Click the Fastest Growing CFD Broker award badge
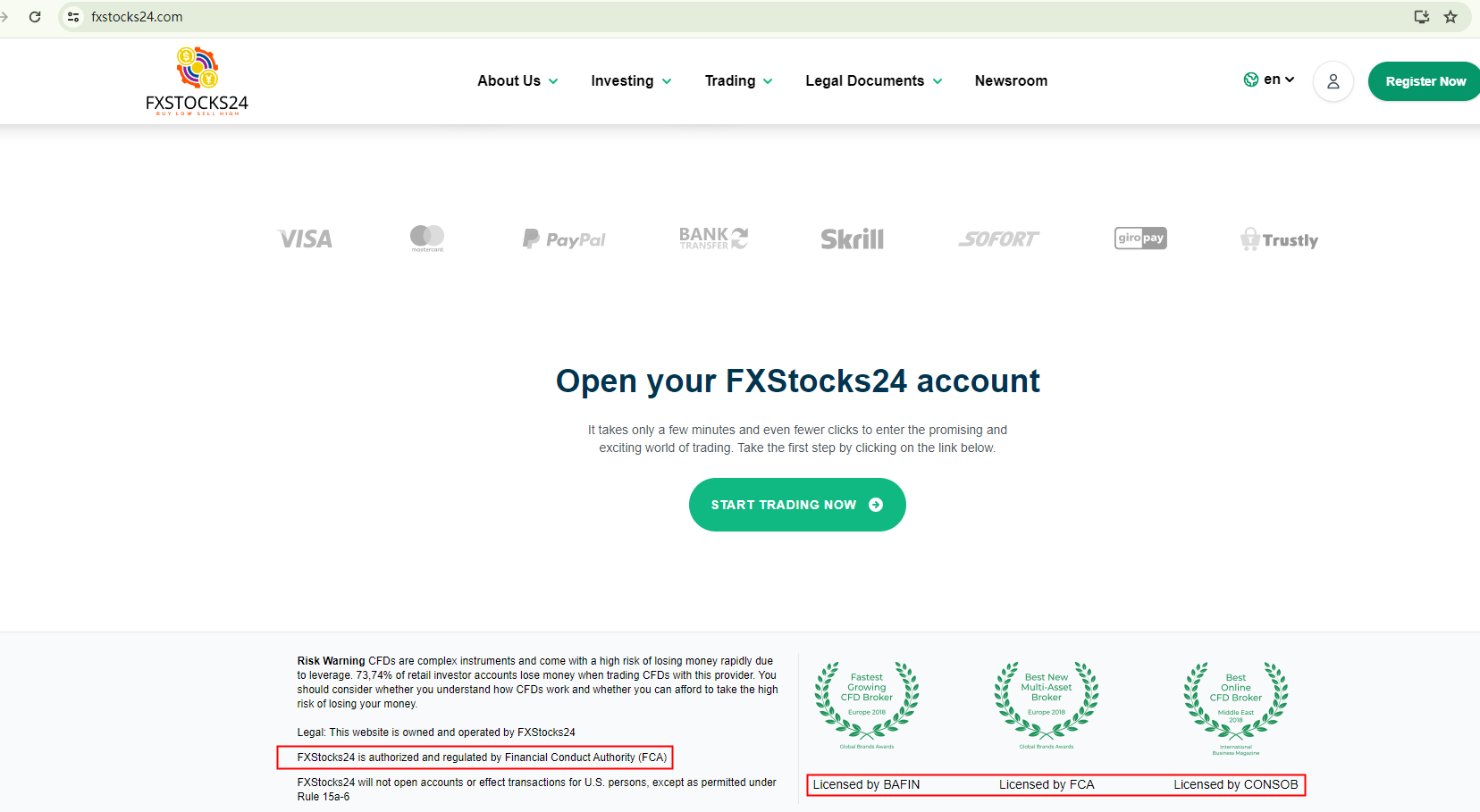This screenshot has height=812, width=1480. 867,706
